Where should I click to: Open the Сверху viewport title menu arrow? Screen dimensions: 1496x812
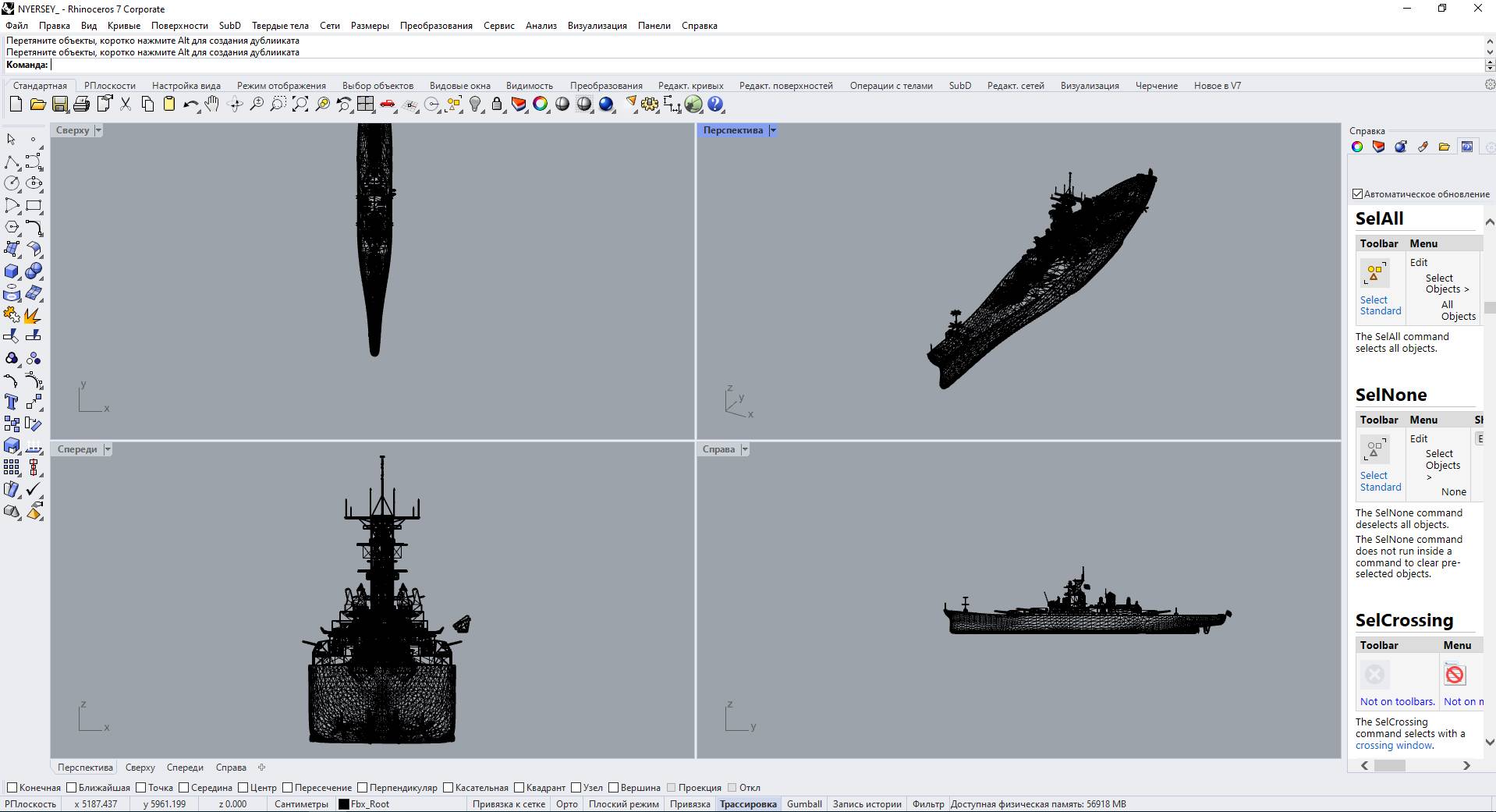98,131
